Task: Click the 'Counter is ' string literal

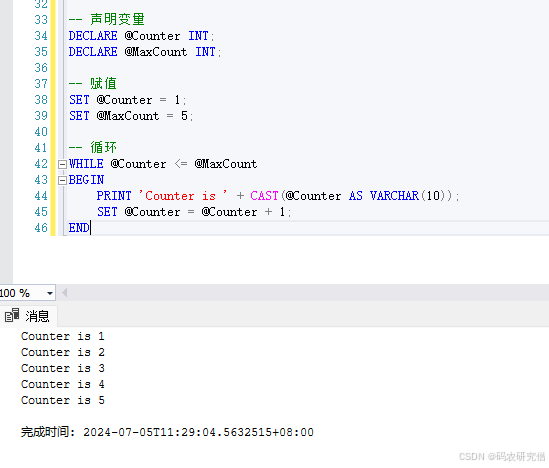Action: pyautogui.click(x=183, y=196)
